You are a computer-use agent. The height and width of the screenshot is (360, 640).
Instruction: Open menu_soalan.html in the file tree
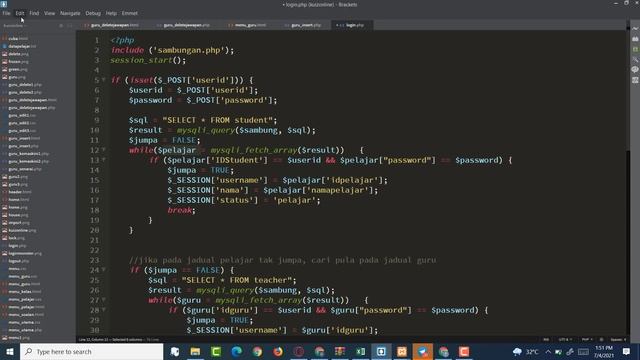26,315
